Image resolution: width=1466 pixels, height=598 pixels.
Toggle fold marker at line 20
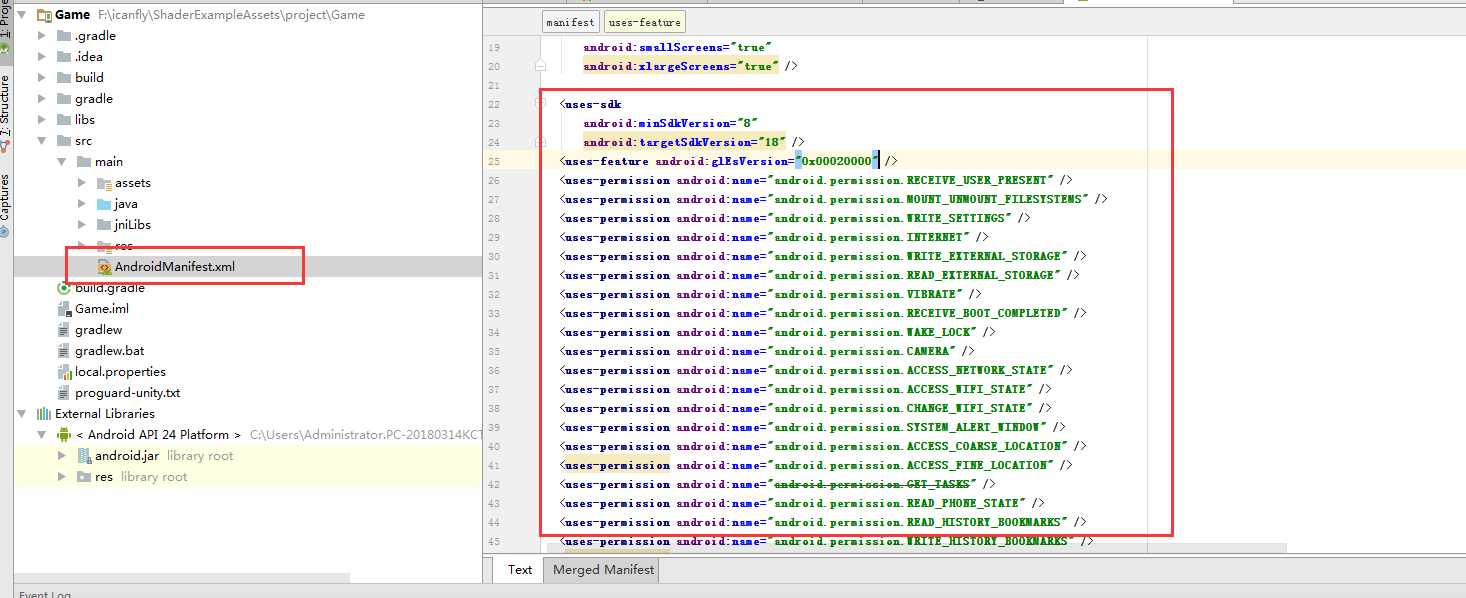[541, 66]
